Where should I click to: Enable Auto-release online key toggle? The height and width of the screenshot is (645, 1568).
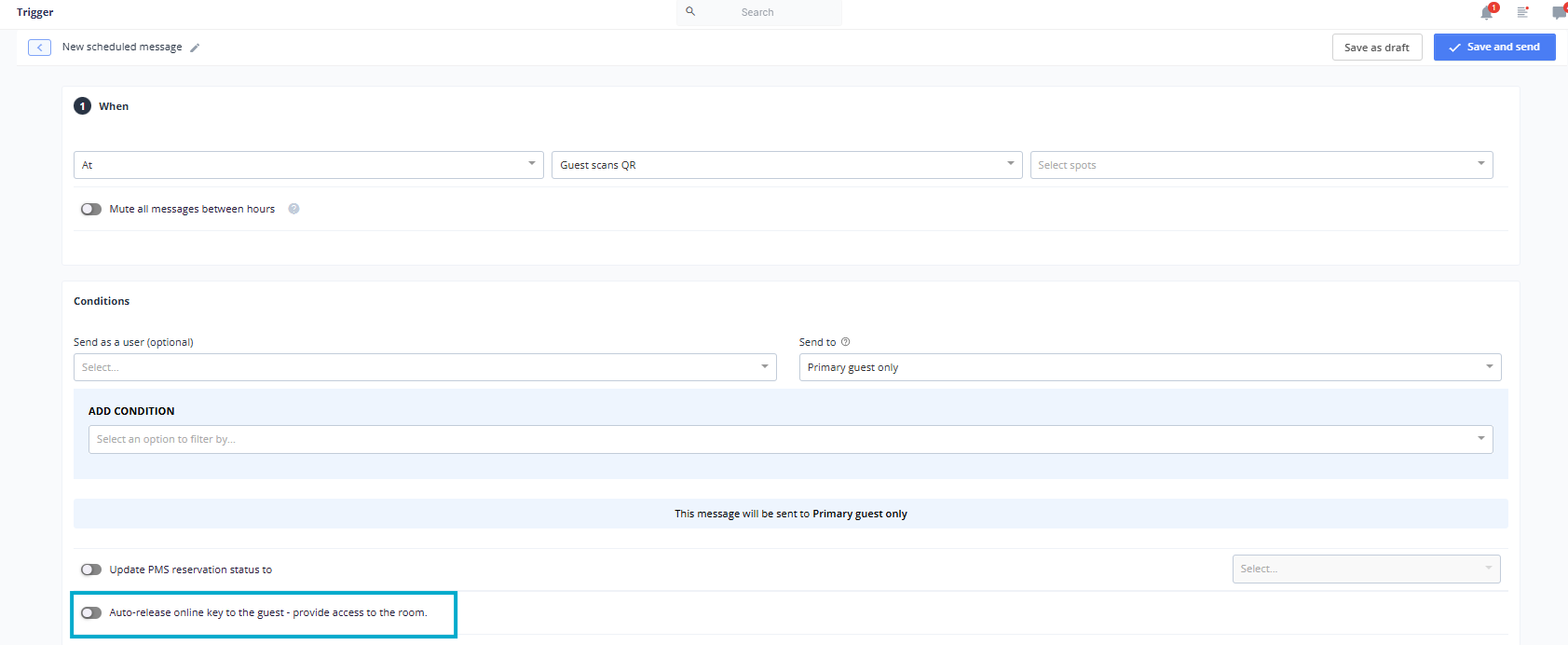pos(91,612)
